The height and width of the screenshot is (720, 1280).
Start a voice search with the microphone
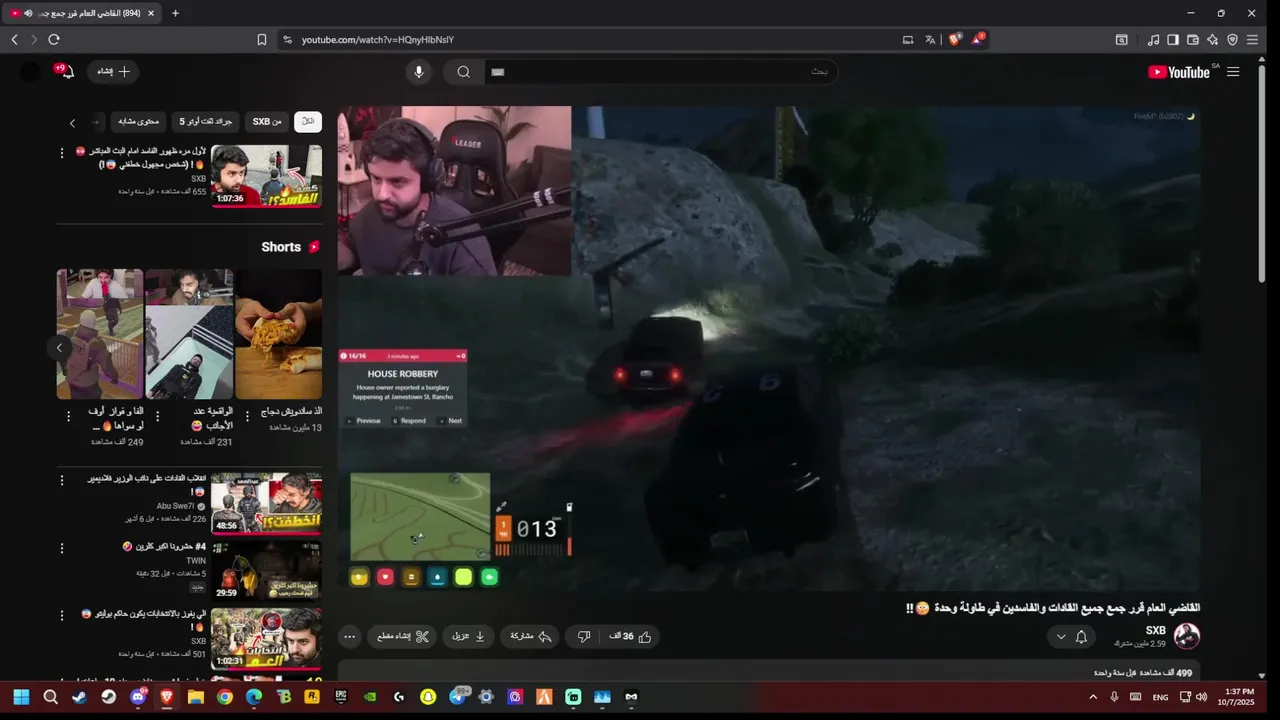[419, 72]
